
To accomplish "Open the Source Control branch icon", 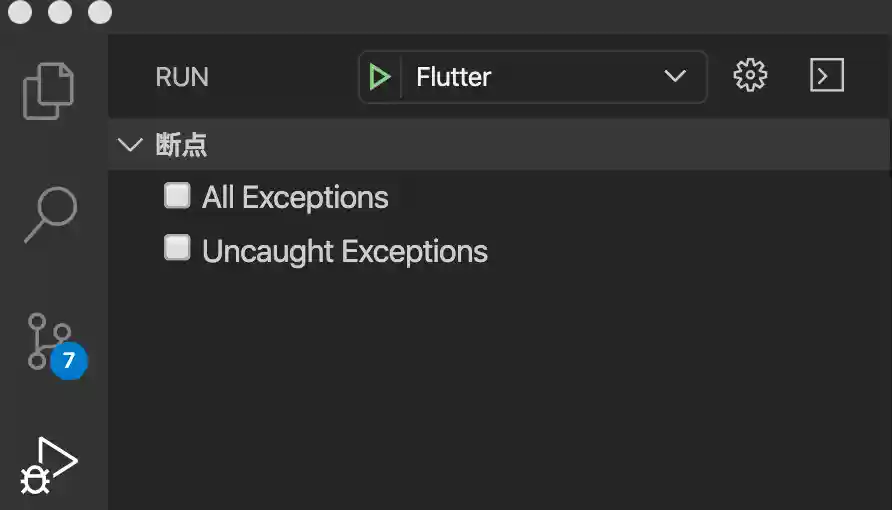I will click(46, 340).
